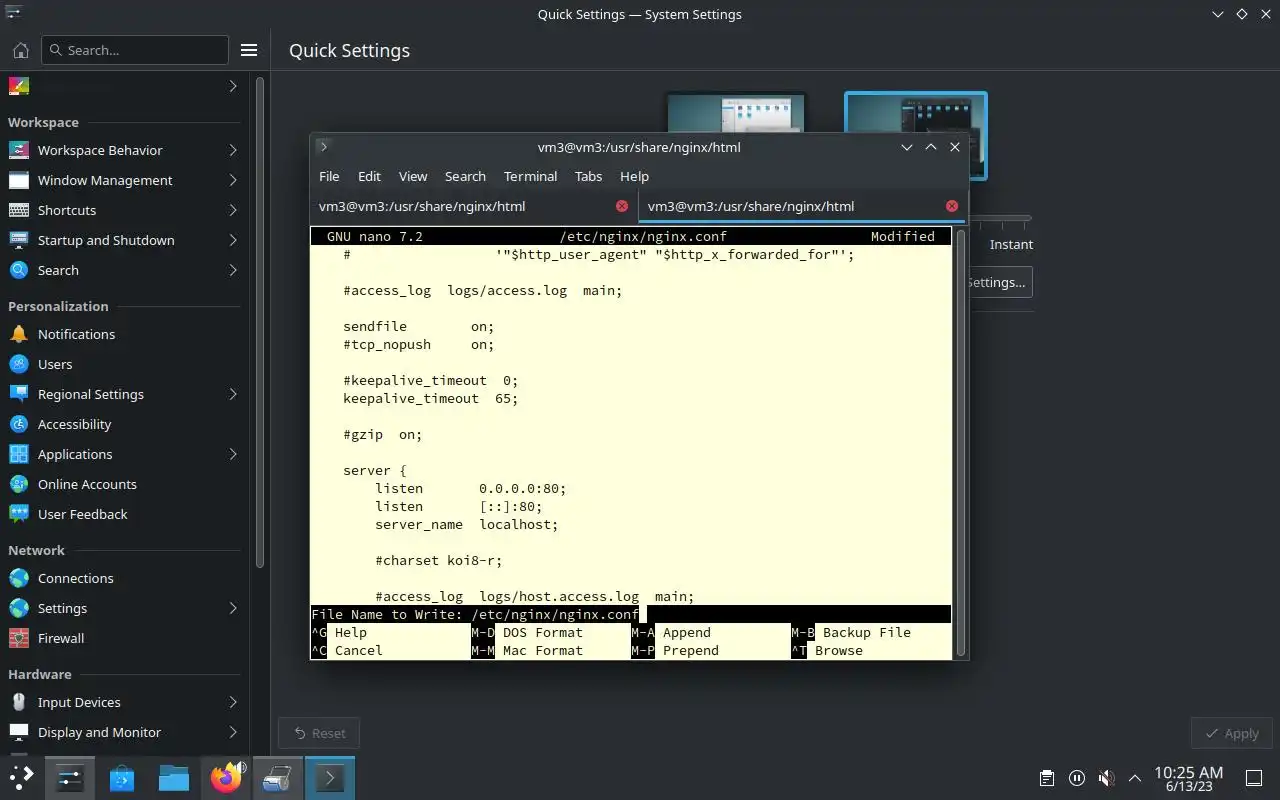Viewport: 1280px width, 800px height.
Task: Open terminal Tabs menu
Action: pos(588,176)
